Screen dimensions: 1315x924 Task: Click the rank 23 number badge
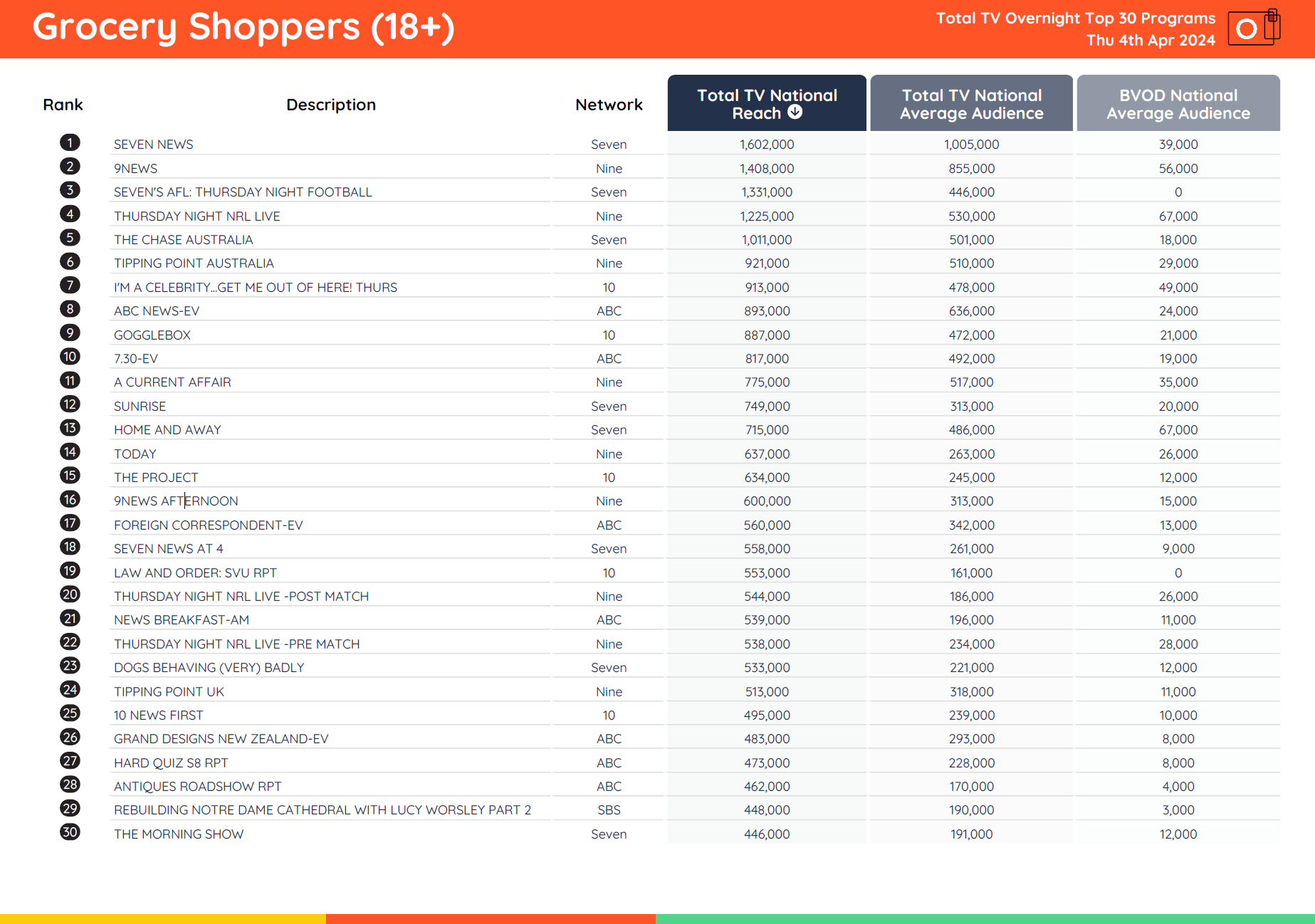[x=70, y=666]
